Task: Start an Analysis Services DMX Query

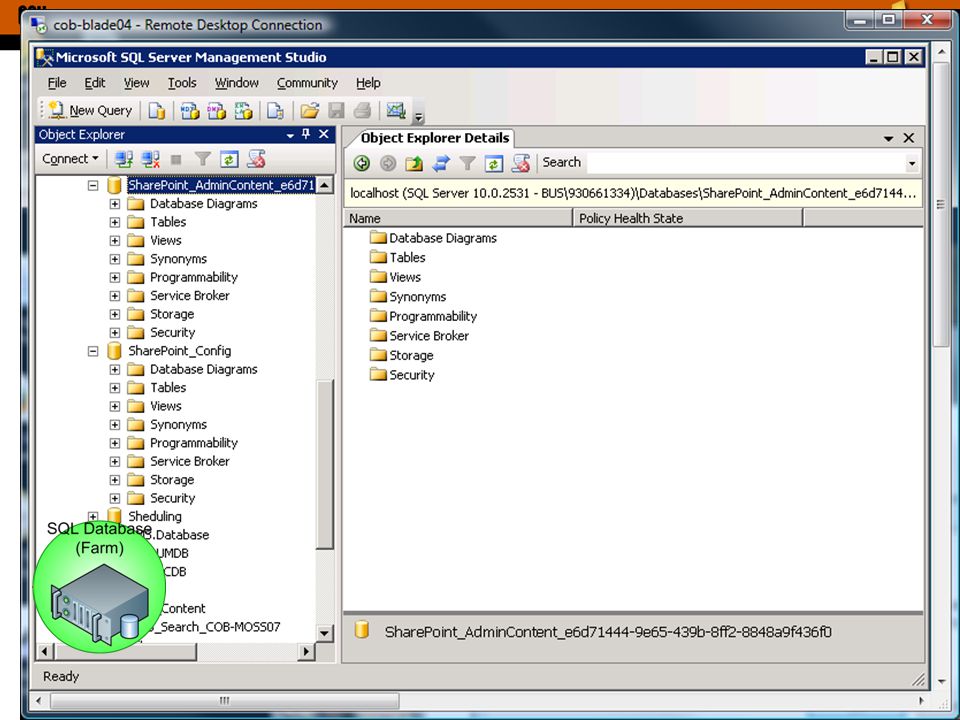Action: (x=216, y=111)
